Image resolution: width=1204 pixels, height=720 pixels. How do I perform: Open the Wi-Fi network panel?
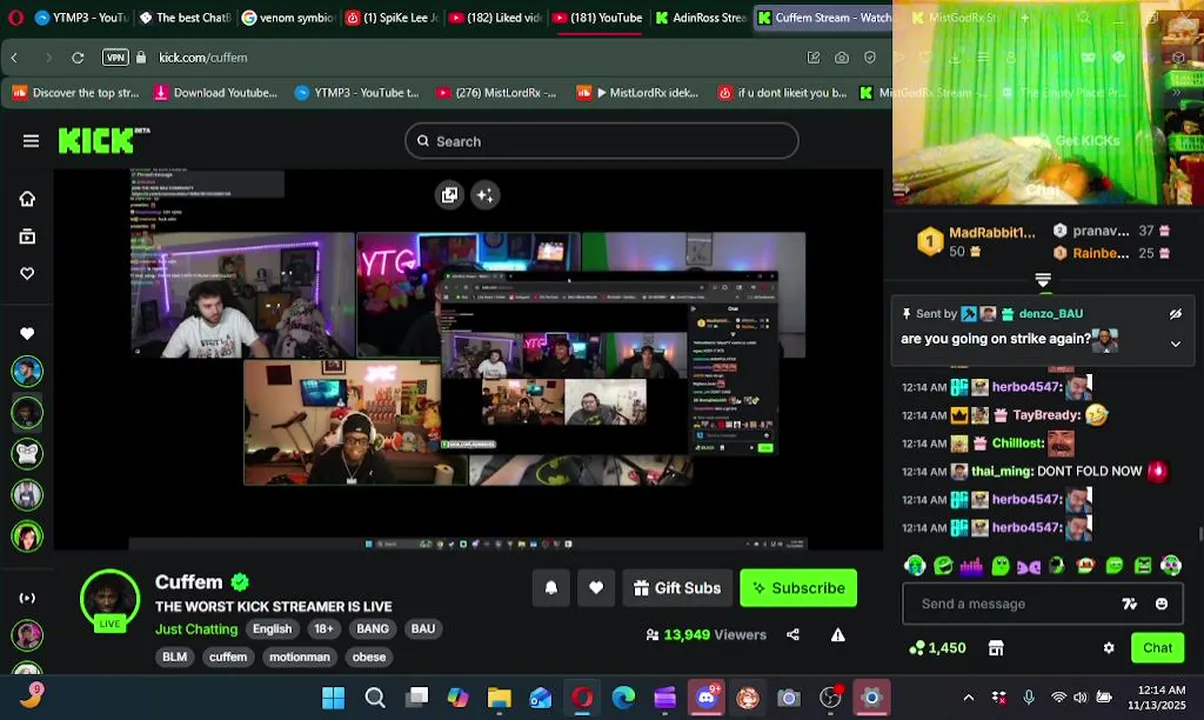[x=1058, y=697]
